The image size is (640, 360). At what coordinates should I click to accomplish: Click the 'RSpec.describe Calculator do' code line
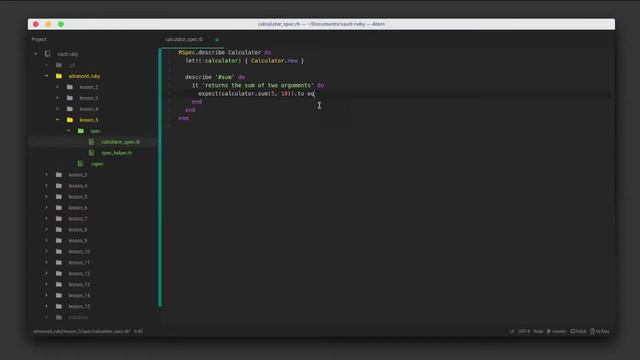coord(225,52)
